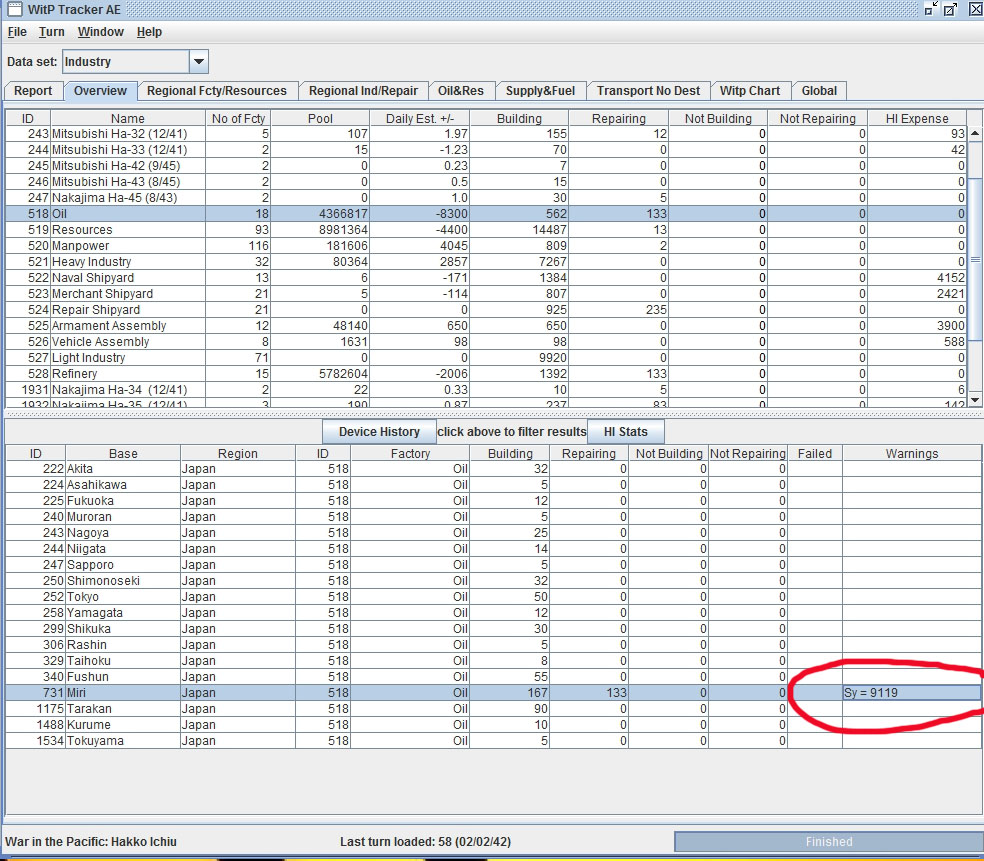Open the File menu
Image resolution: width=984 pixels, height=861 pixels.
click(17, 32)
